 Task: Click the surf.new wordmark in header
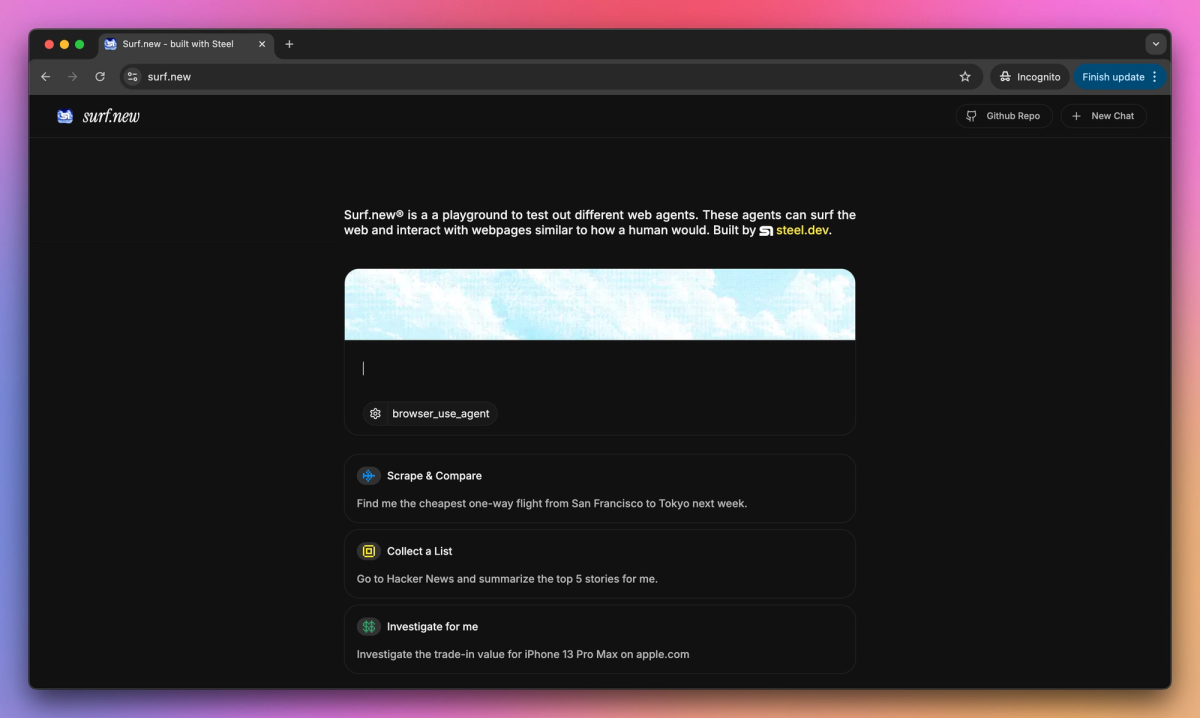(x=111, y=116)
